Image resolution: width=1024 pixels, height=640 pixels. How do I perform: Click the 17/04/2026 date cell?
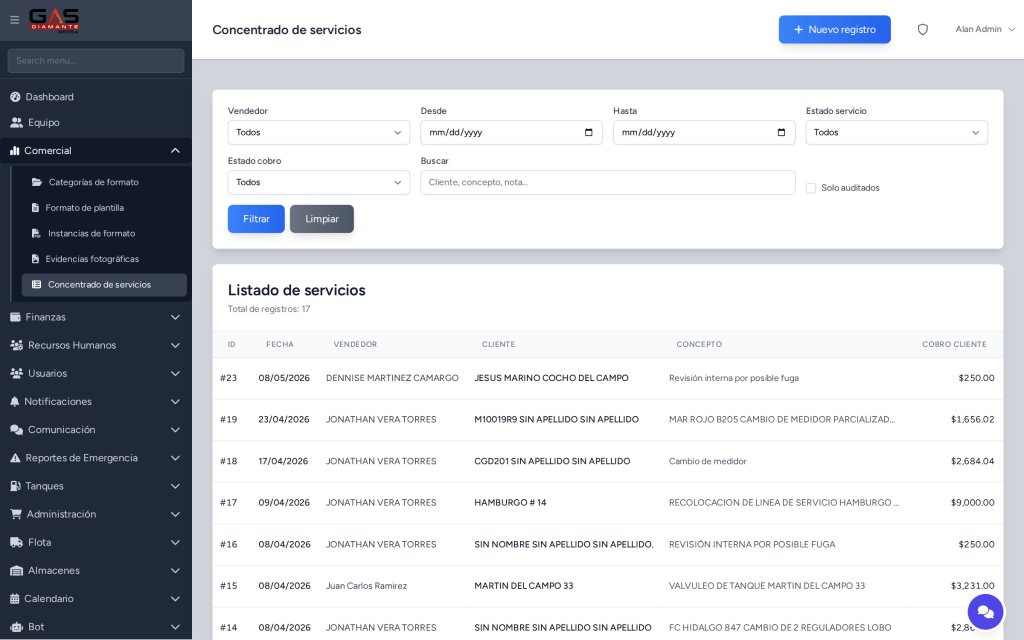tap(283, 461)
